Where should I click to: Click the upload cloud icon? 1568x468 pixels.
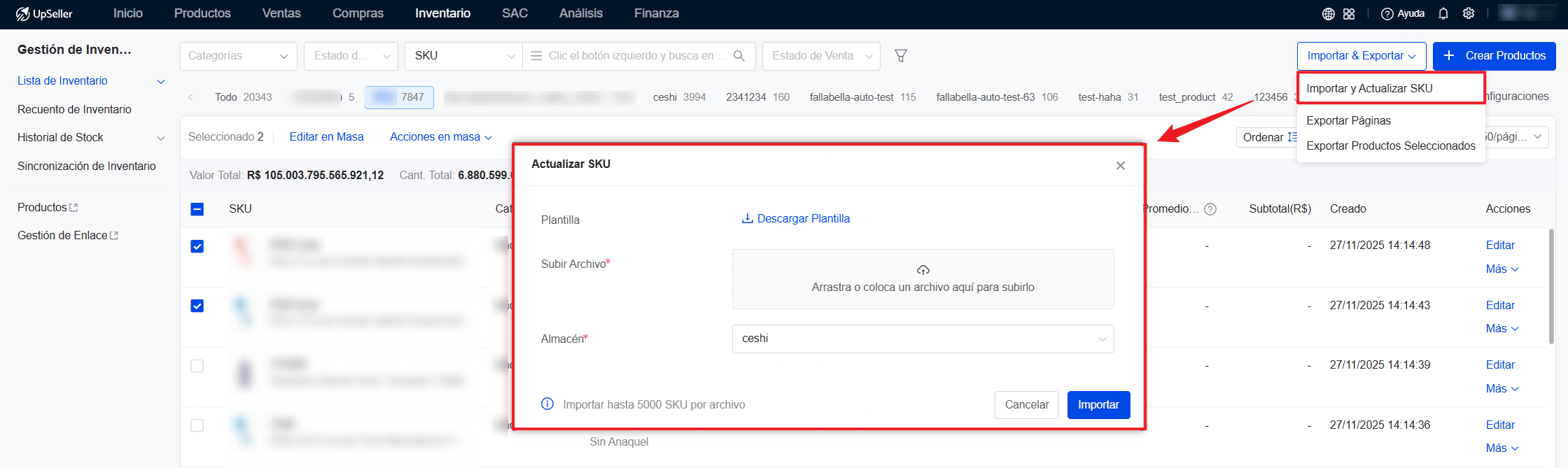point(923,270)
